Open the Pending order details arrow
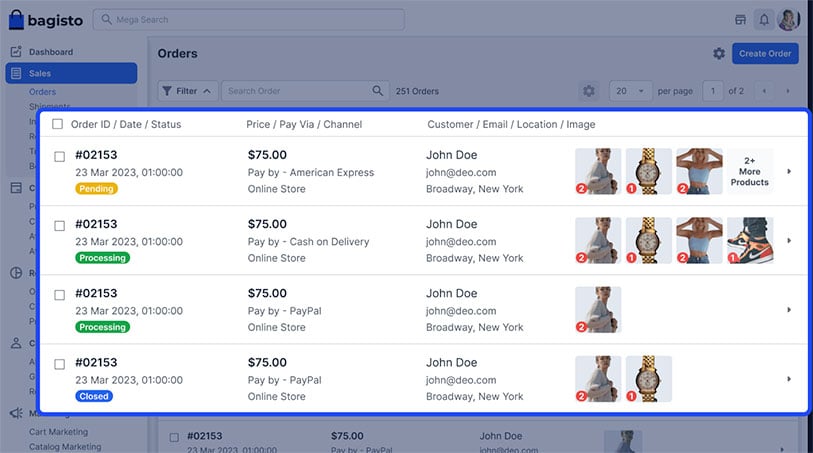 tap(789, 171)
